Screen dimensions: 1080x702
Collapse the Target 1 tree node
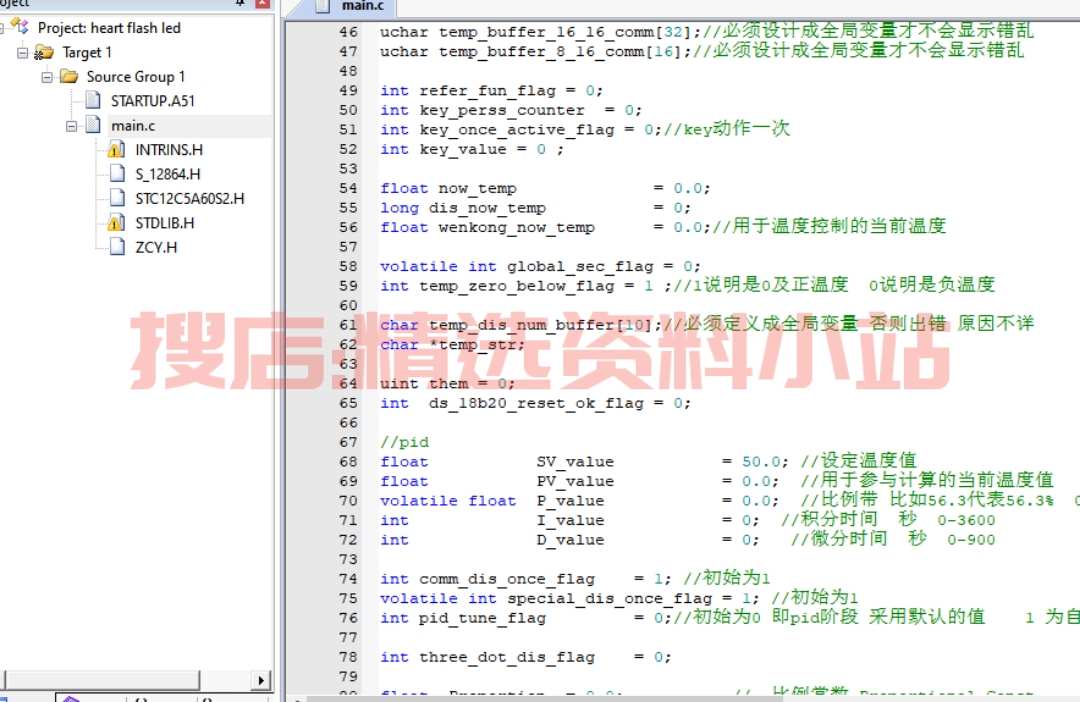click(23, 52)
